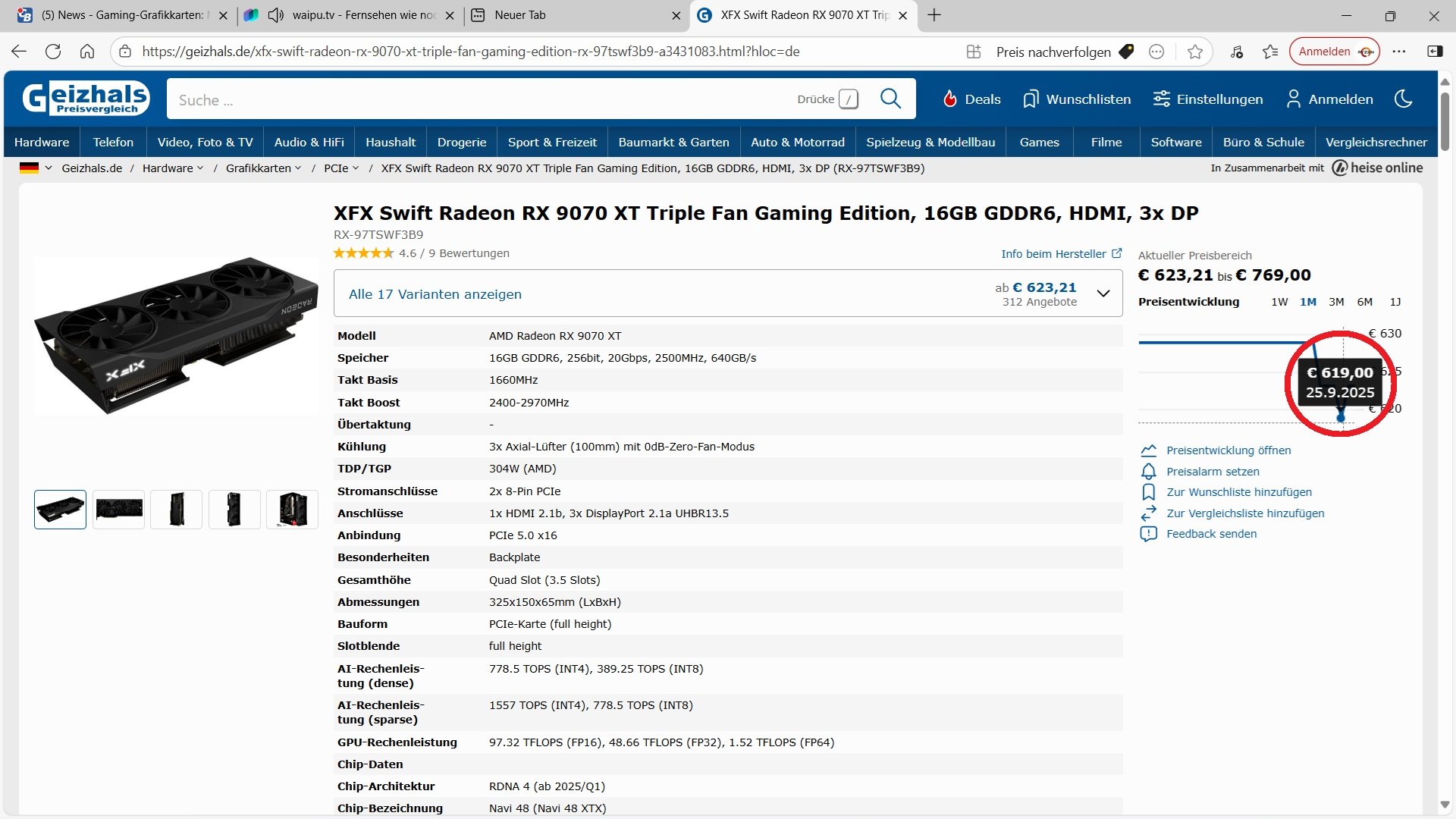
Task: Click Preisentwicklung öffnen chart icon
Action: pyautogui.click(x=1149, y=450)
